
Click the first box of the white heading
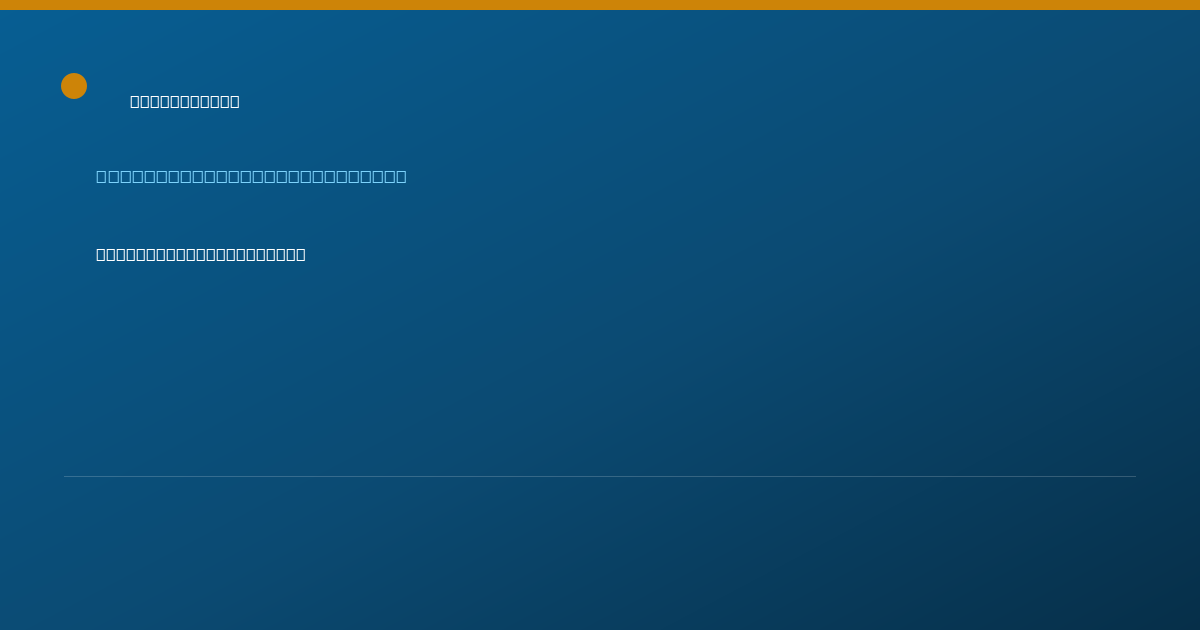[x=135, y=101]
